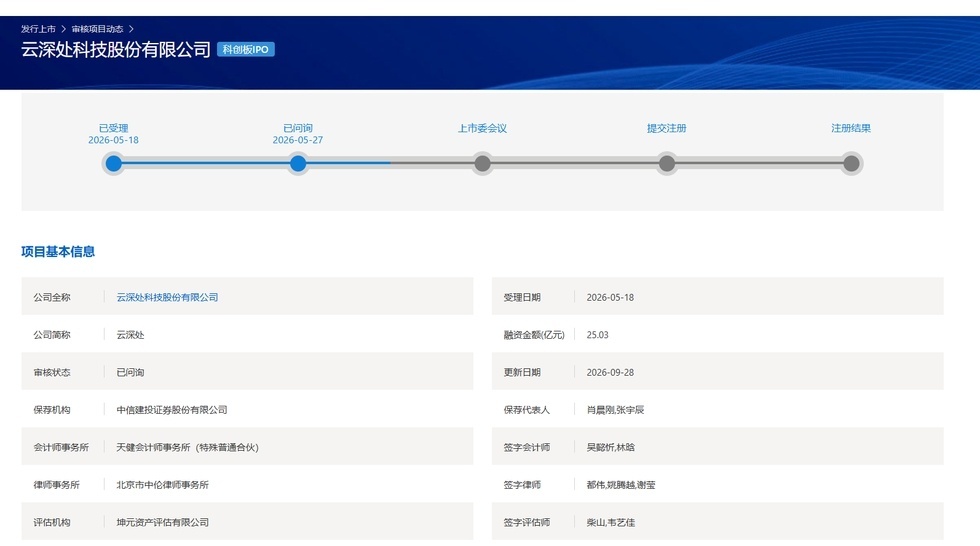Click the 已受理 stage label

point(113,128)
